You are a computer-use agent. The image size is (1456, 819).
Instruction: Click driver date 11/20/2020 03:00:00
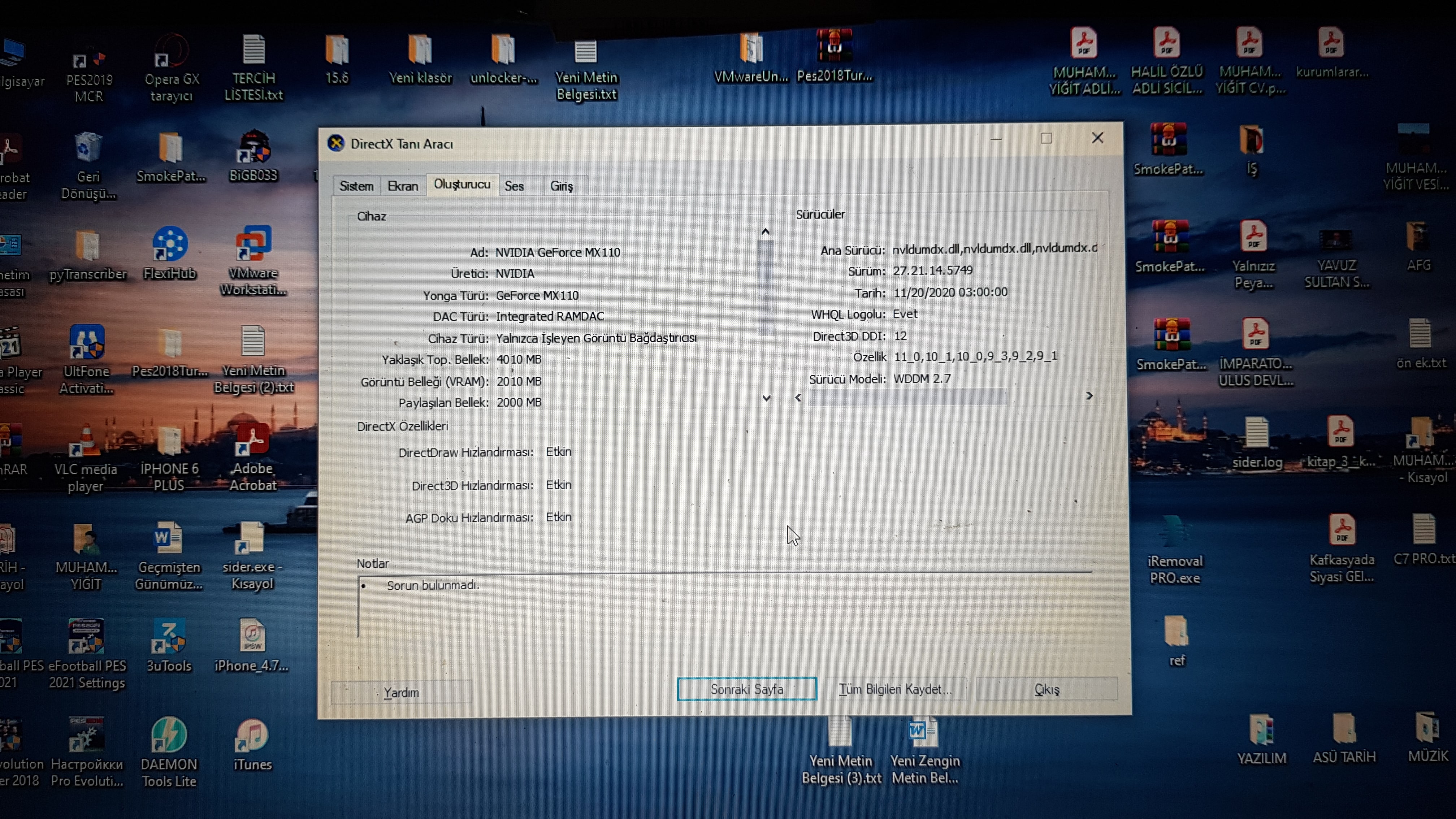(950, 292)
